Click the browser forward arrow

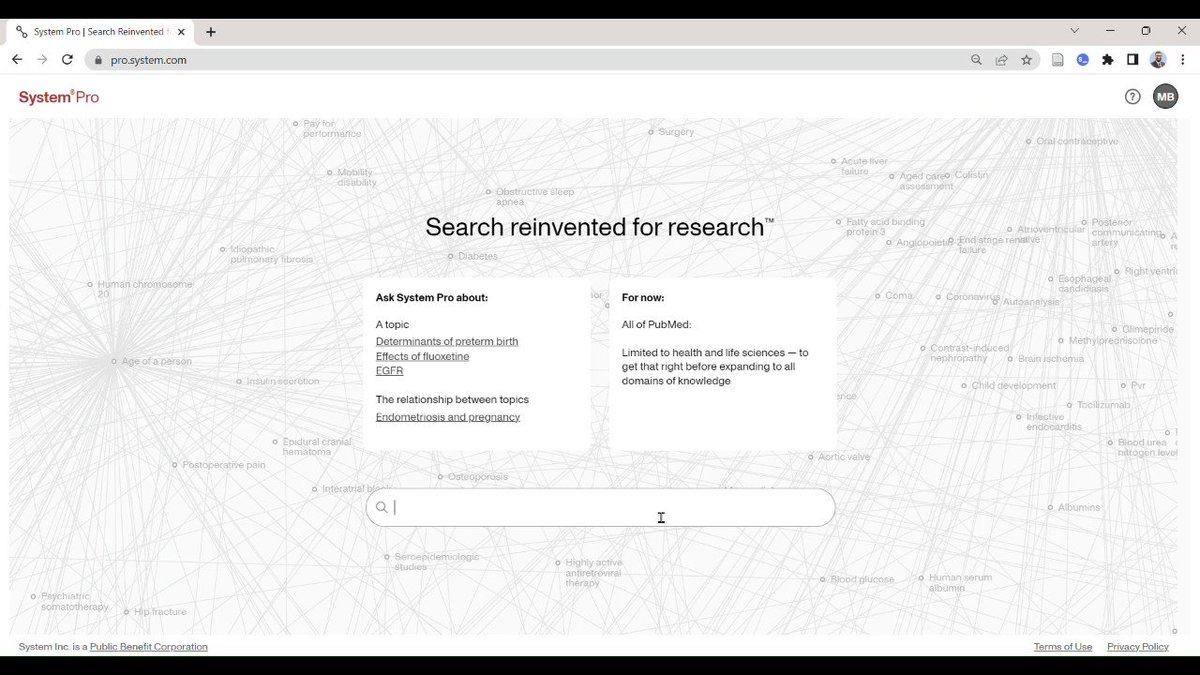[x=42, y=60]
